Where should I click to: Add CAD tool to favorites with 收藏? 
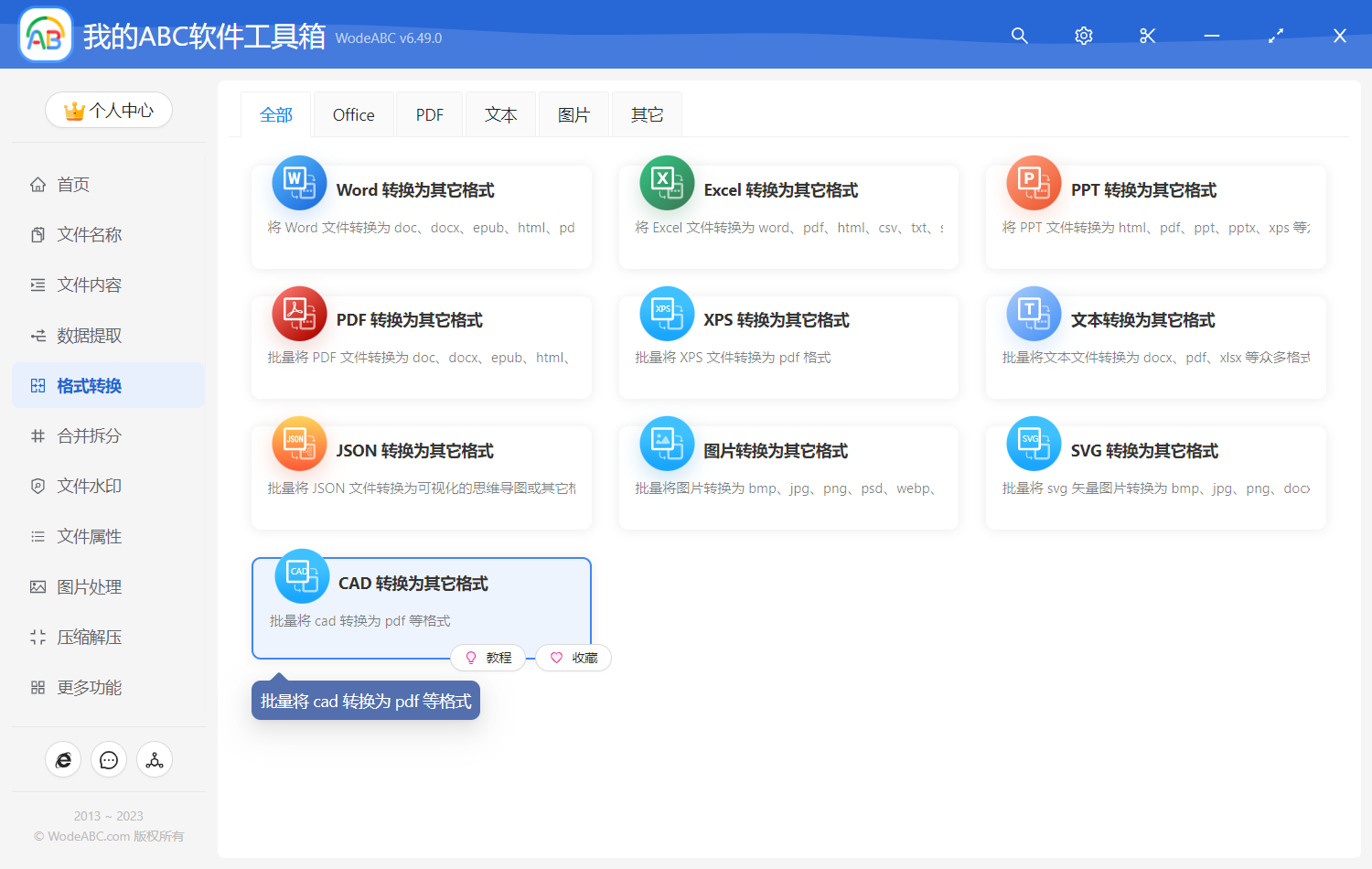click(x=573, y=658)
